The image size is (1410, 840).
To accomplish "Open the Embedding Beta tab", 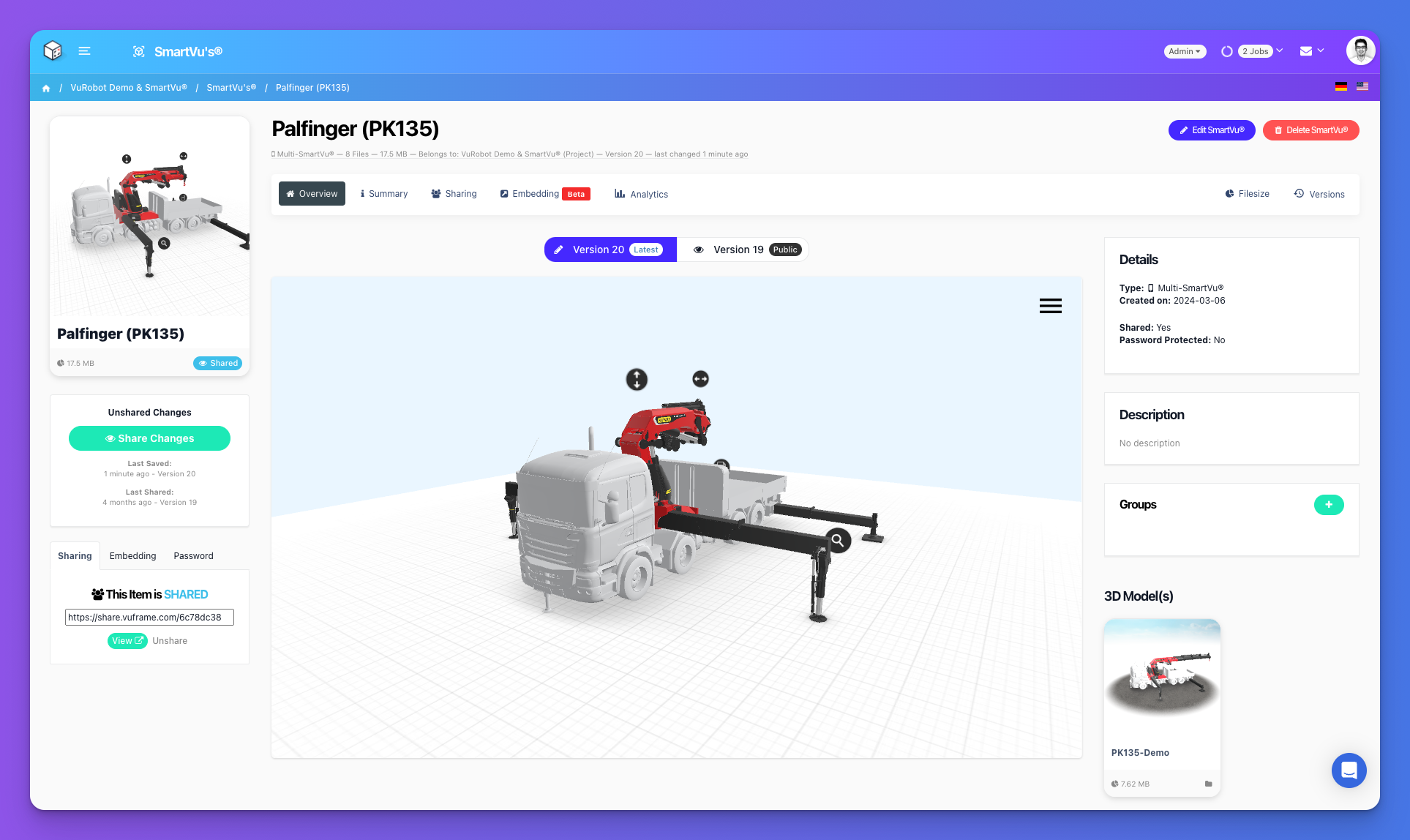I will [x=545, y=194].
